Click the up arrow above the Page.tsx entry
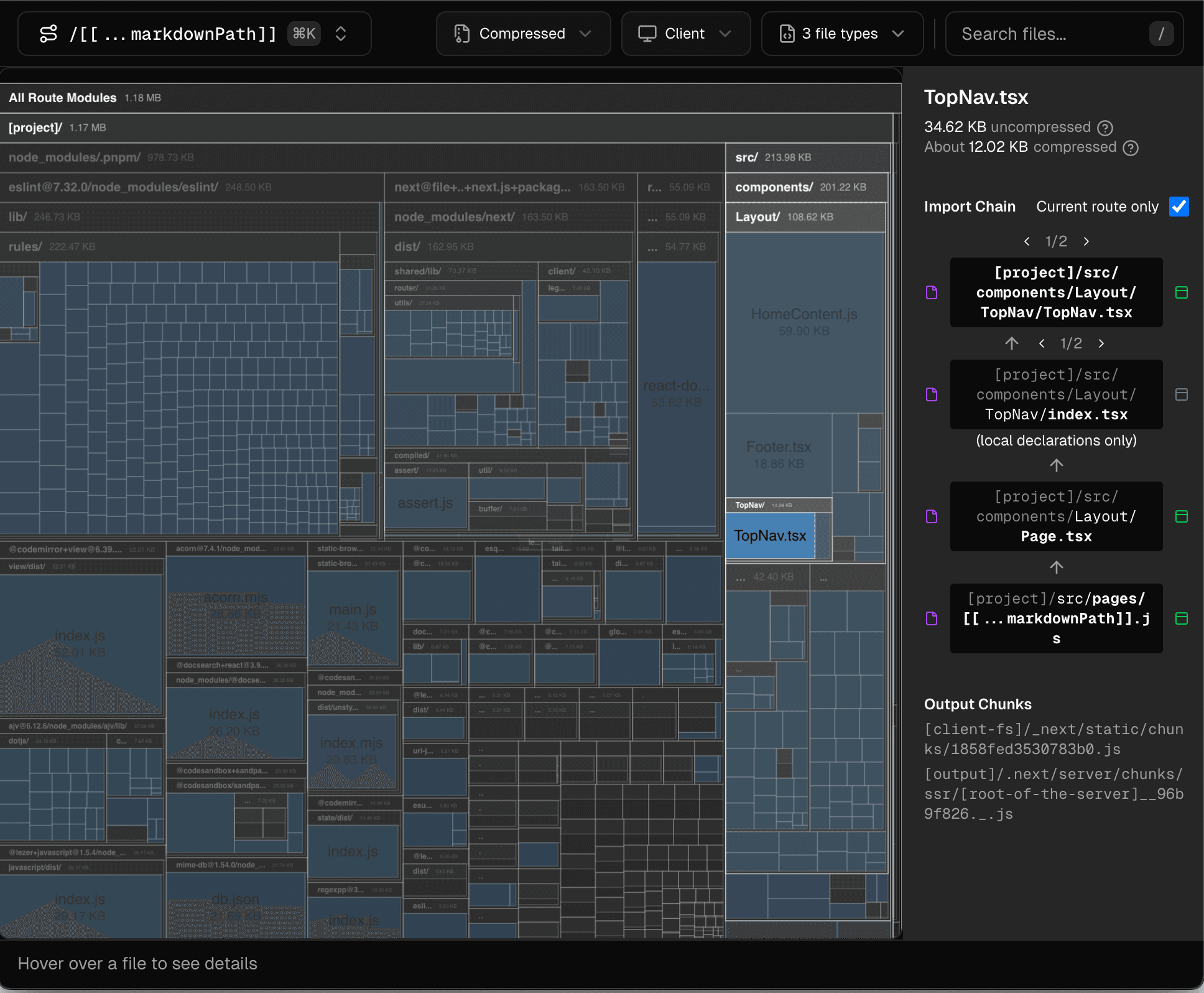 [x=1056, y=465]
